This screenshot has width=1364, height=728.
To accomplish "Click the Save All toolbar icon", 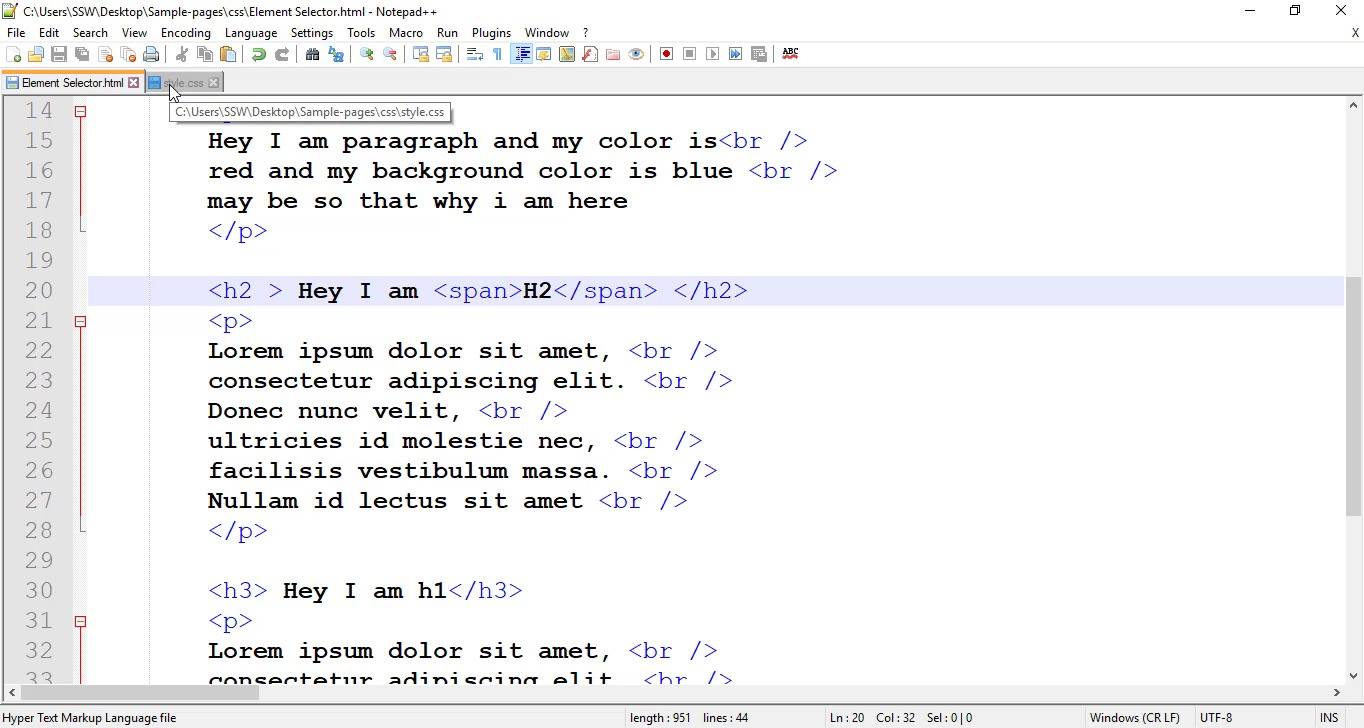I will click(82, 54).
